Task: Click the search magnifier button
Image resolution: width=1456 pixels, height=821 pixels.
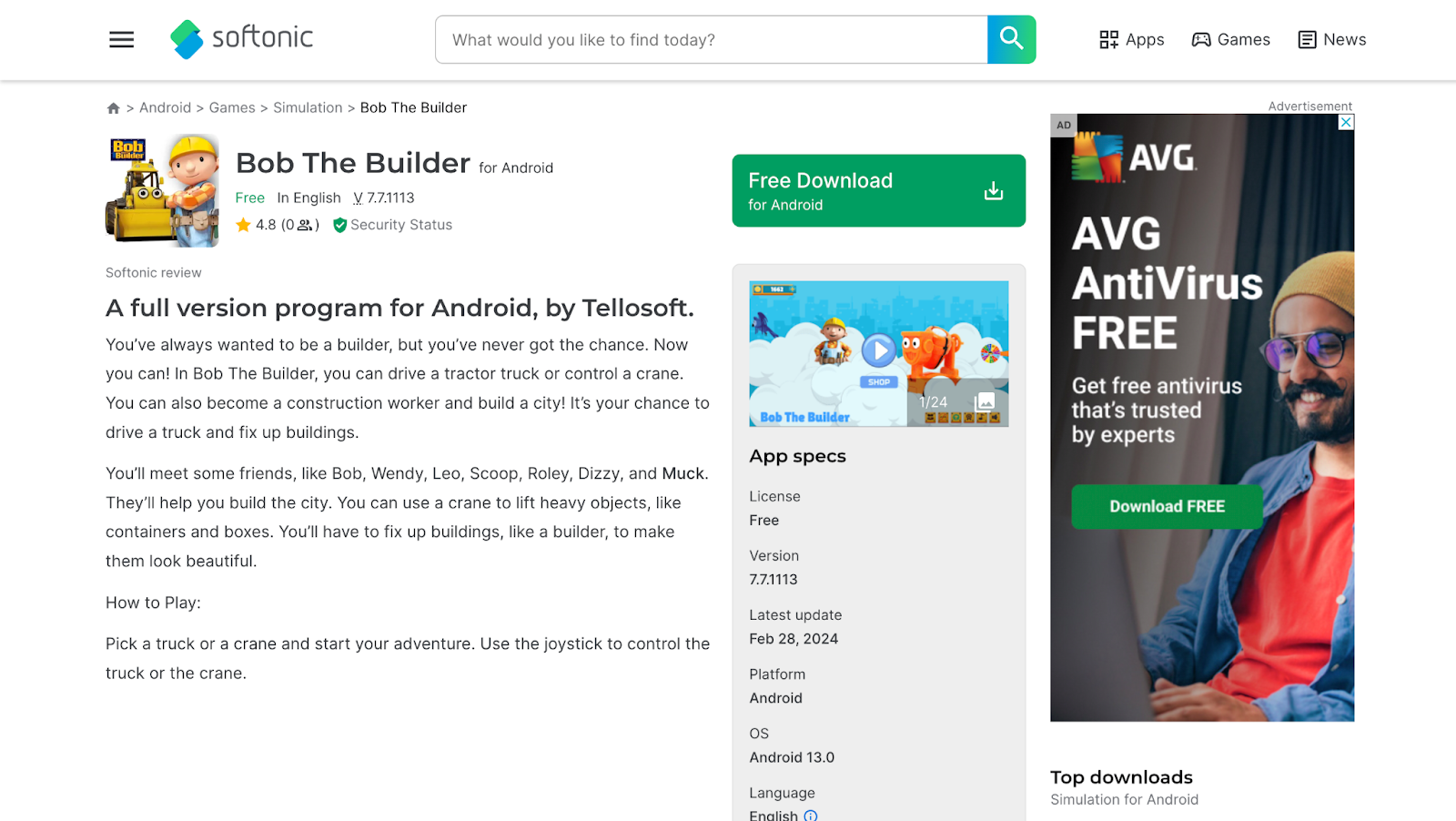Action: [1011, 39]
